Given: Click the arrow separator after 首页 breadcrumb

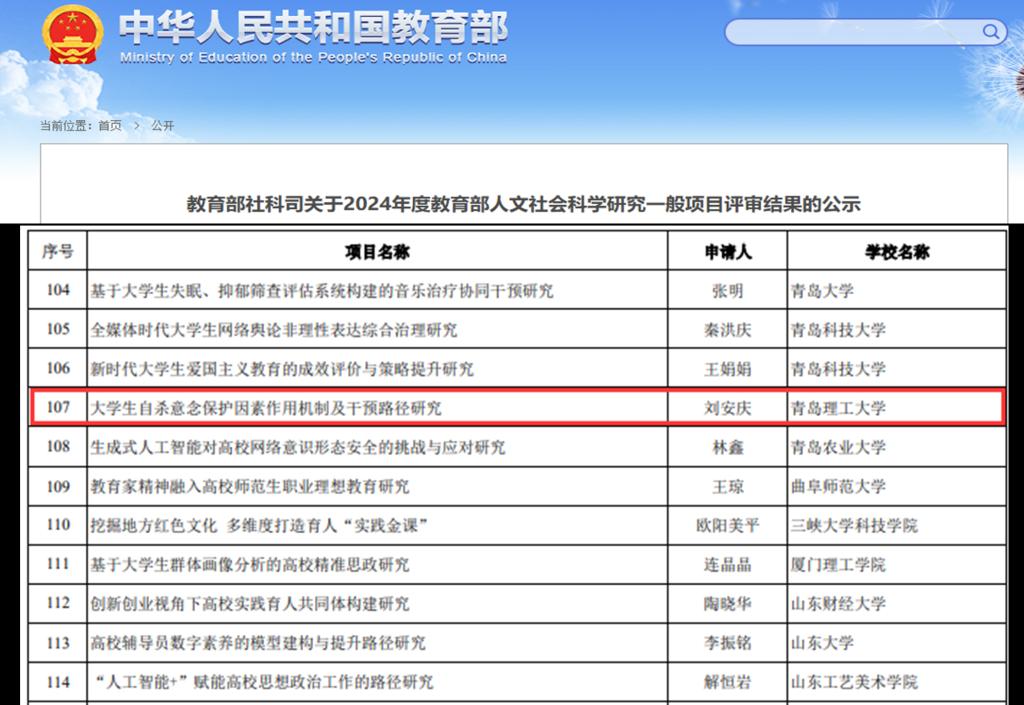Looking at the screenshot, I should (136, 126).
